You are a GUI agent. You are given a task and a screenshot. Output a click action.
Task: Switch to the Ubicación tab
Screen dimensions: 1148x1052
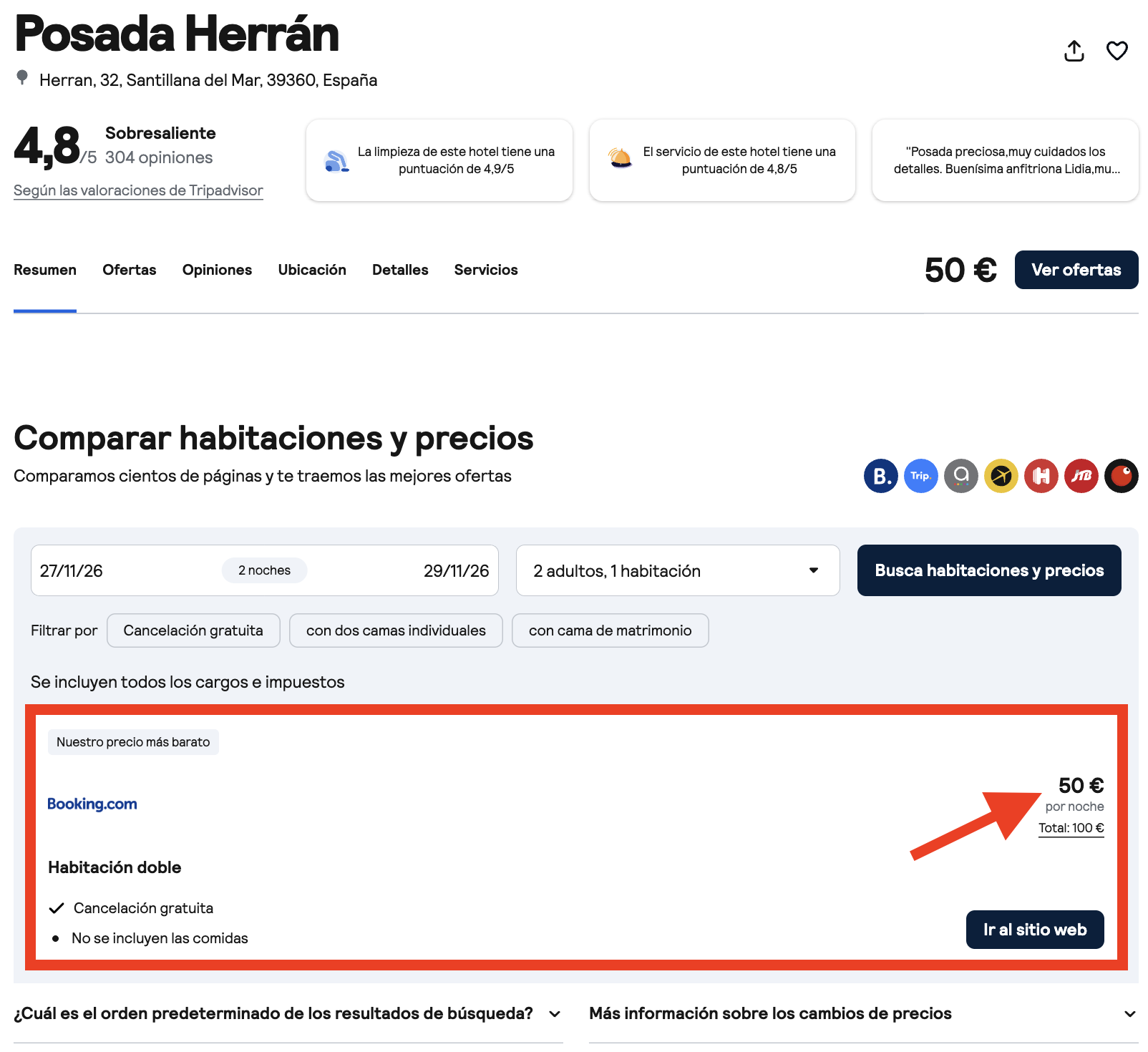[x=312, y=270]
